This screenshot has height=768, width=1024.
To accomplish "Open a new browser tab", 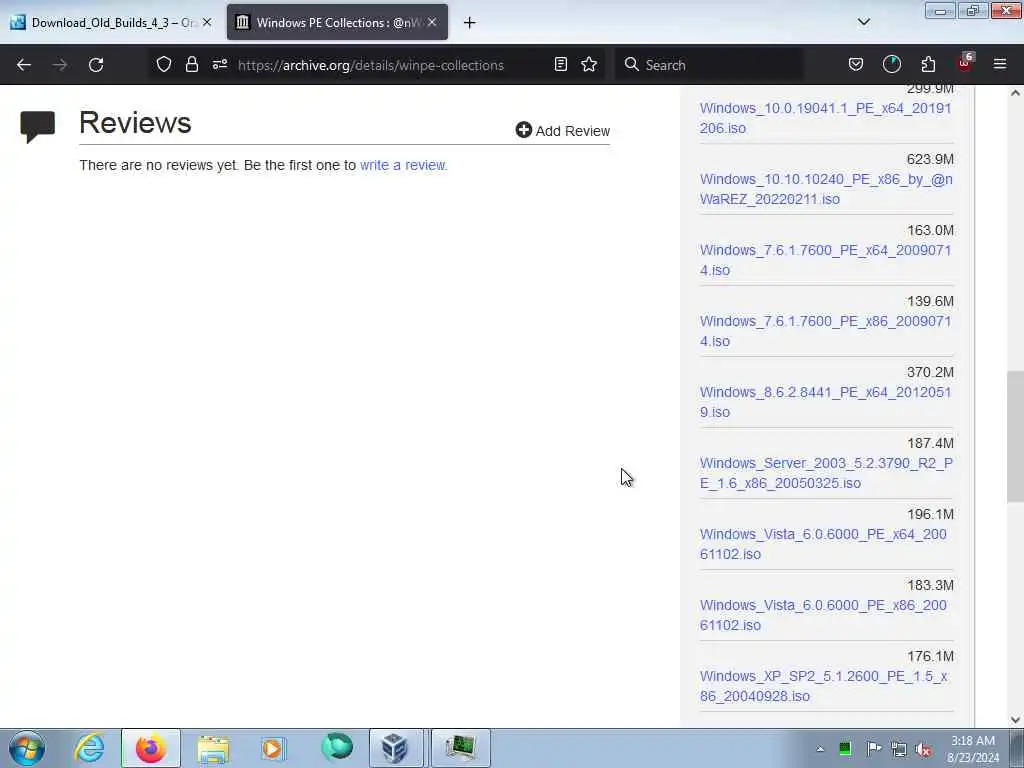I will click(x=470, y=23).
